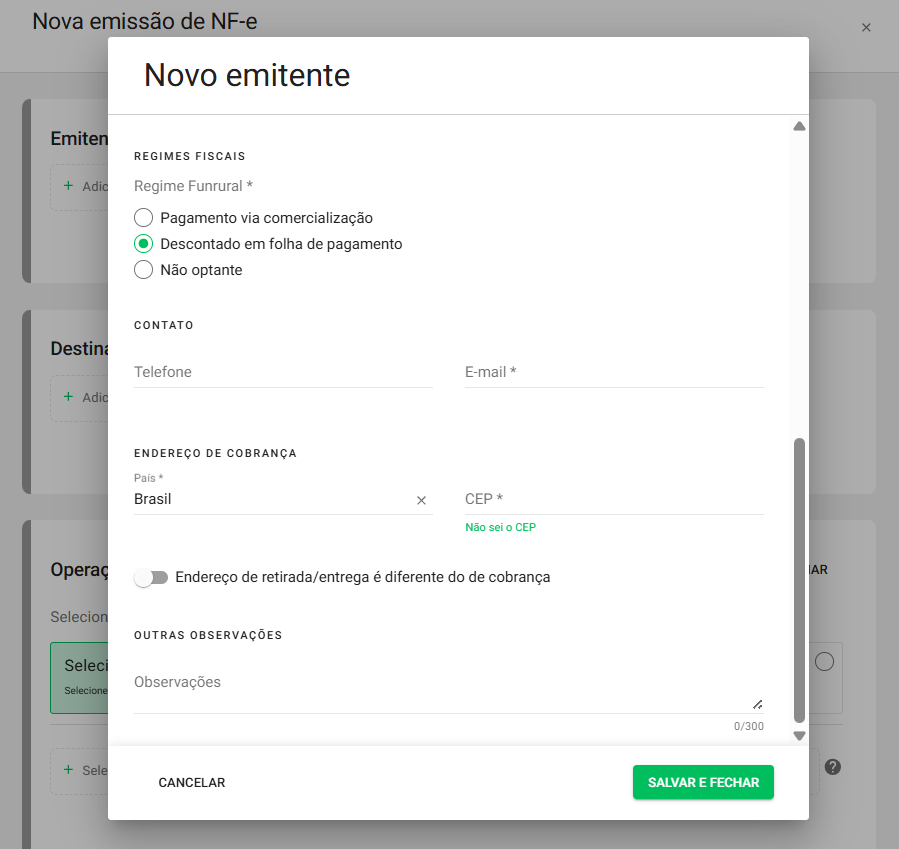Toggle the different pickup/delivery address switch
This screenshot has width=899, height=849.
click(152, 578)
